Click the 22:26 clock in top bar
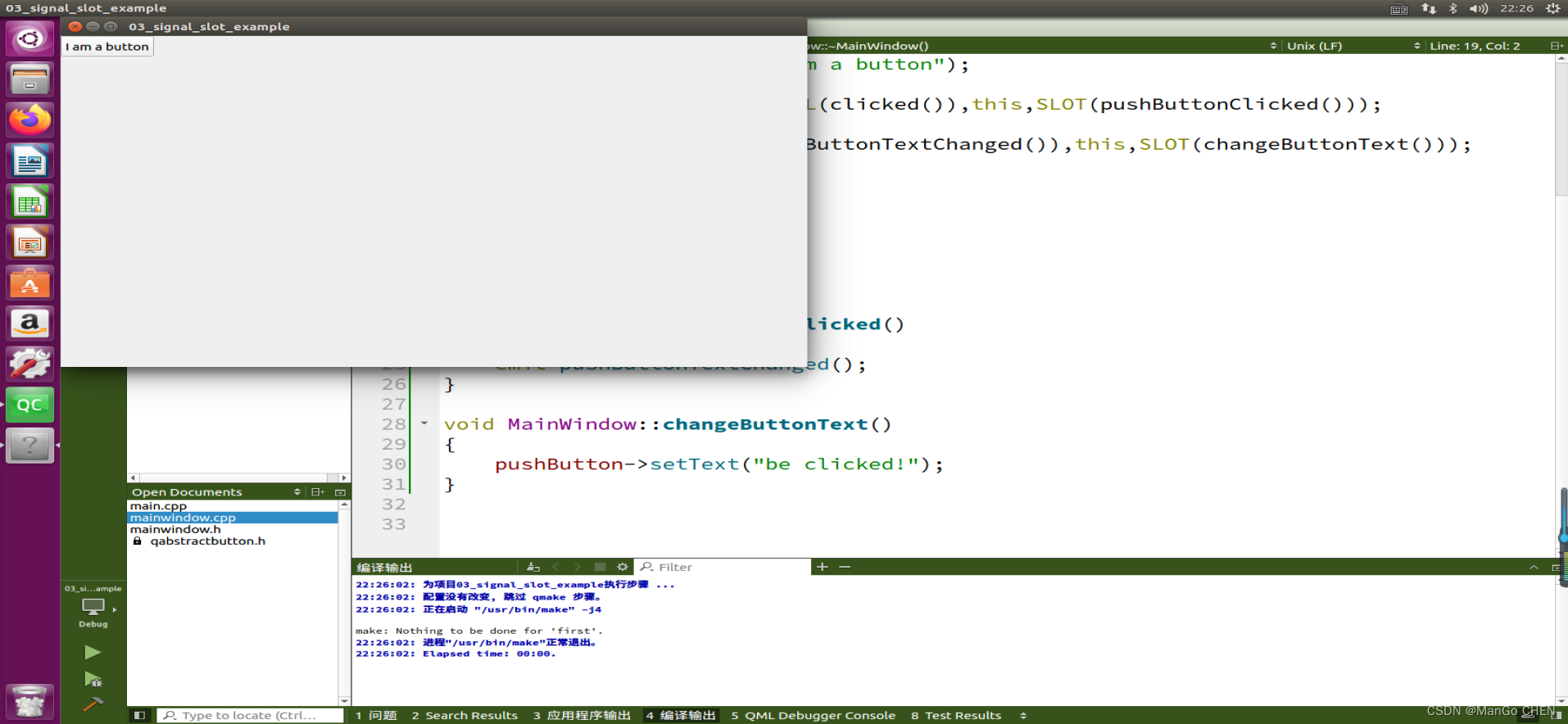The image size is (1568, 724). [1516, 8]
